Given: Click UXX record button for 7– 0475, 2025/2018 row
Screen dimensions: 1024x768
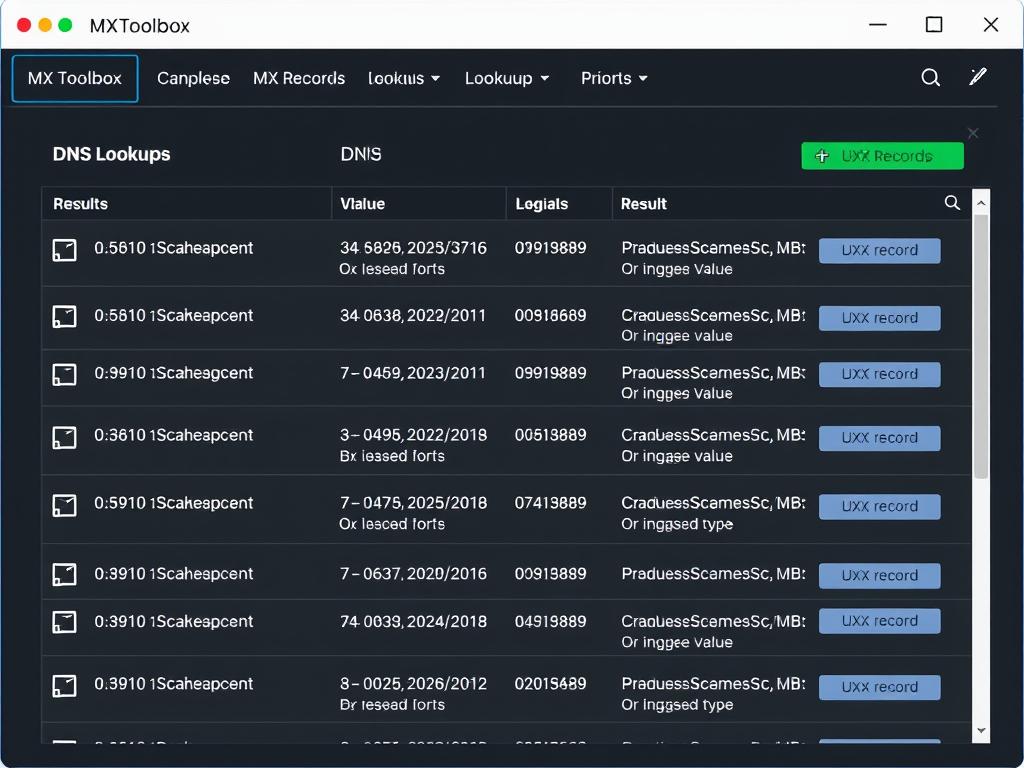Looking at the screenshot, I should click(880, 507).
